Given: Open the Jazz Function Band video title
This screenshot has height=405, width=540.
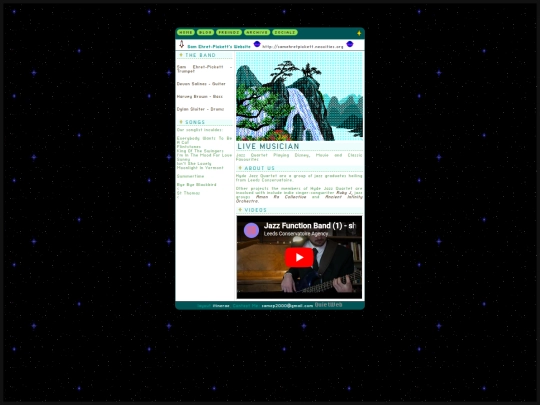Looking at the screenshot, I should (310, 226).
